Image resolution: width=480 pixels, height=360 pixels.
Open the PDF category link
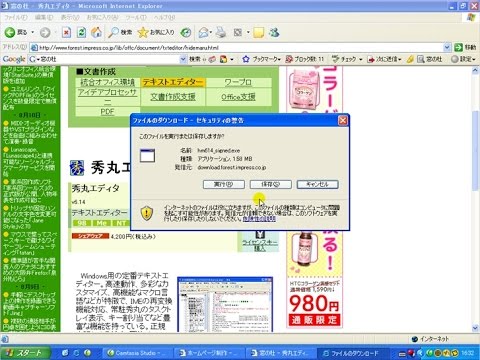(x=107, y=112)
